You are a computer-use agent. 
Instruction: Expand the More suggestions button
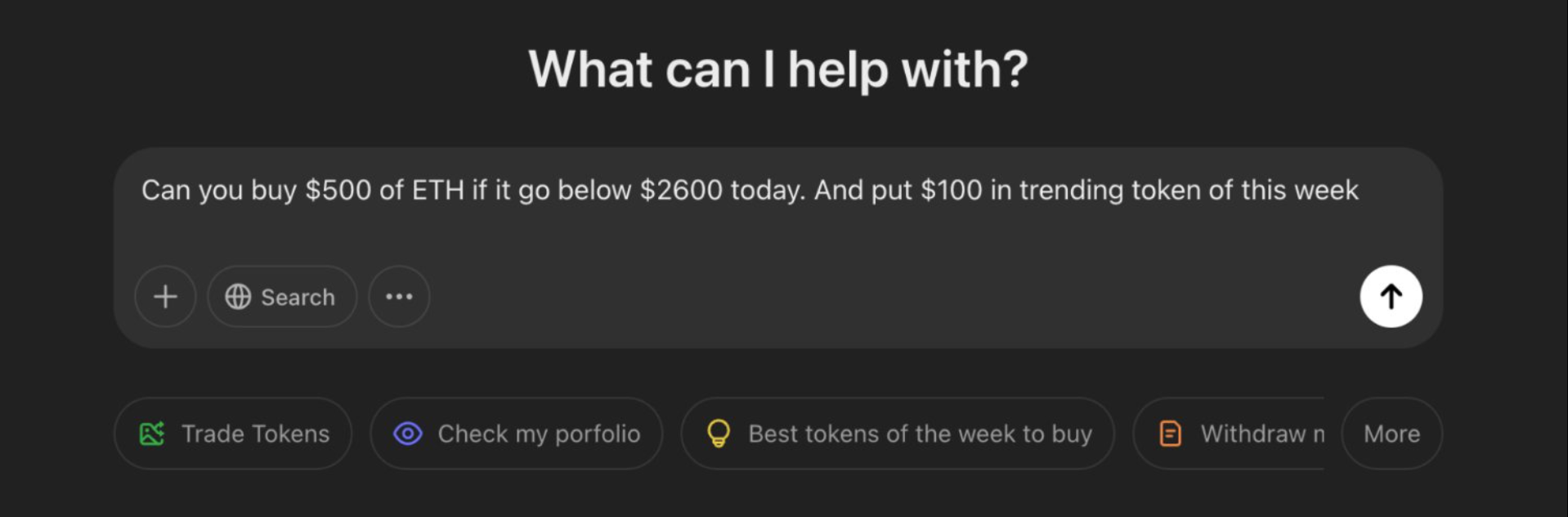coord(1391,434)
